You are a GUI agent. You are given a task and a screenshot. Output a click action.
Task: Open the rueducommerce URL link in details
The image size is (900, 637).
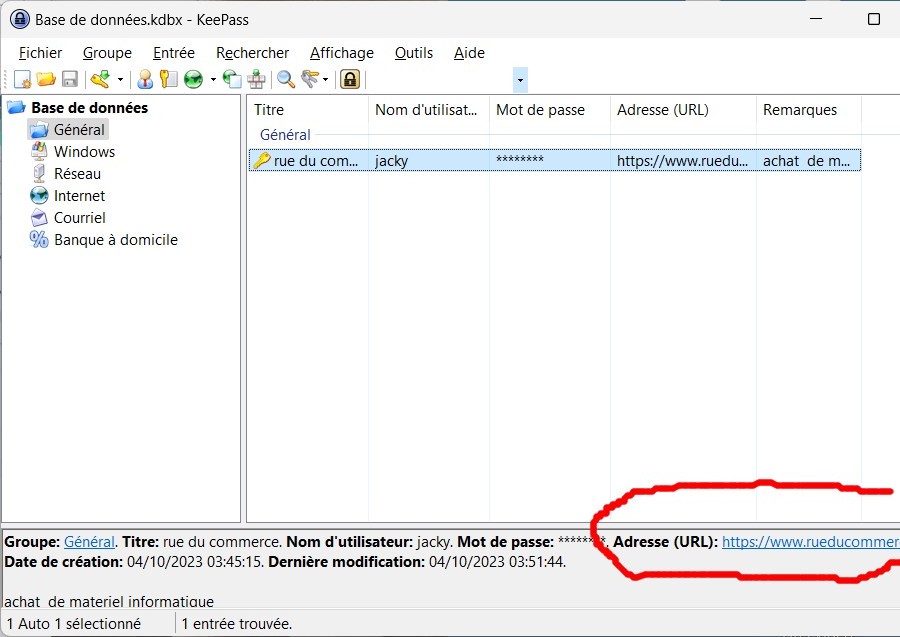(x=810, y=541)
